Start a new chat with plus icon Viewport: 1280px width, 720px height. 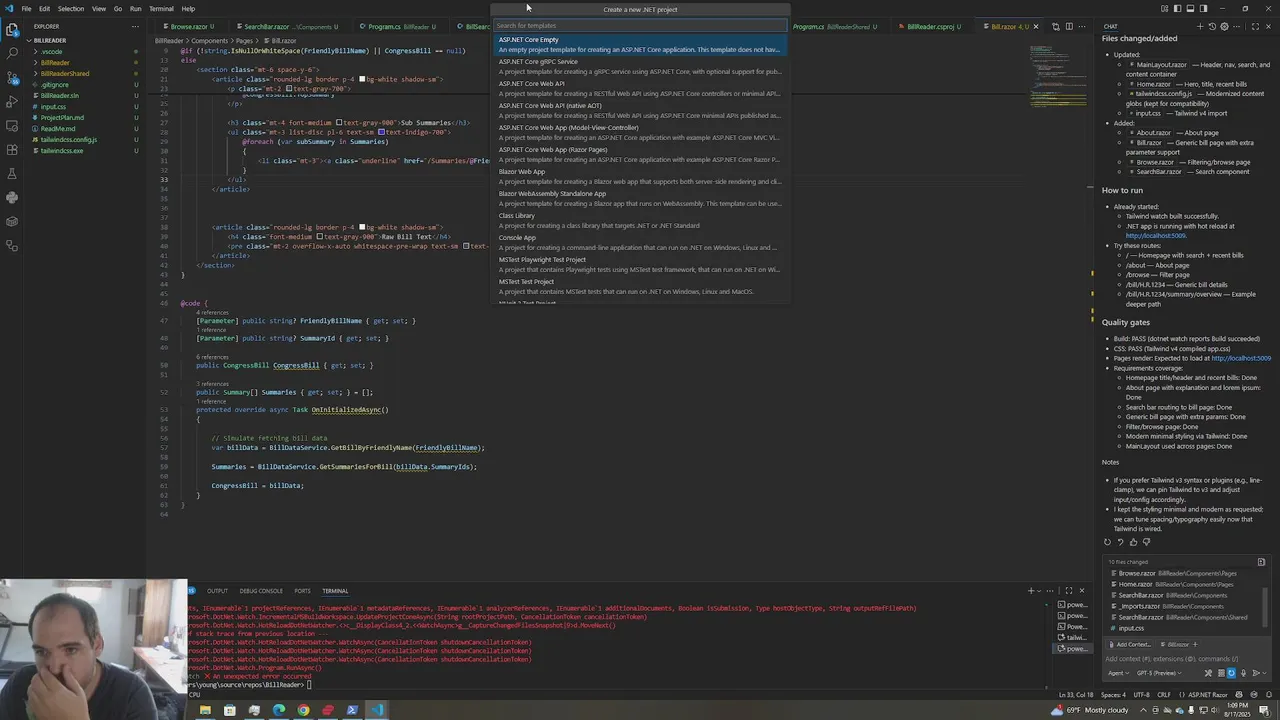coord(1200,26)
